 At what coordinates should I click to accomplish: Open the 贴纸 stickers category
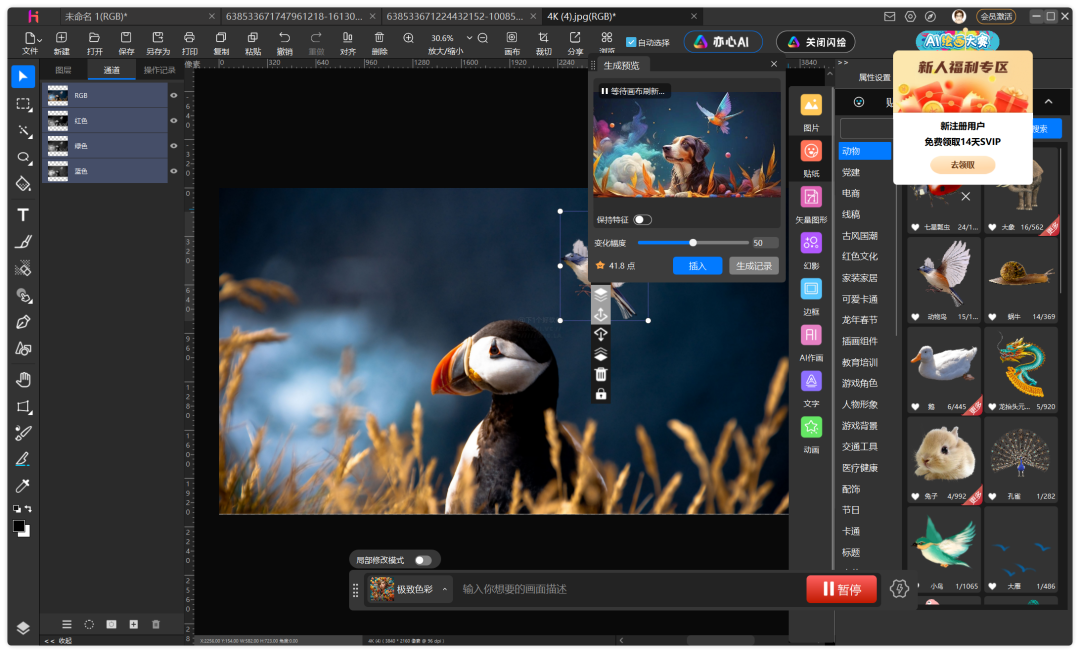pos(811,157)
